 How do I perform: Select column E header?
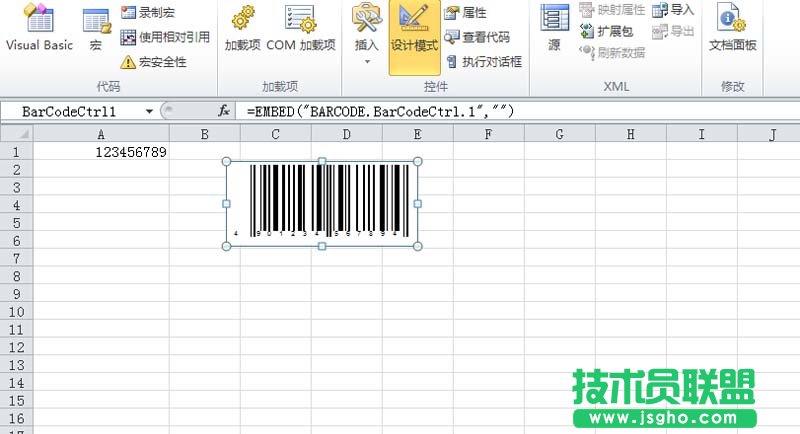click(x=417, y=134)
